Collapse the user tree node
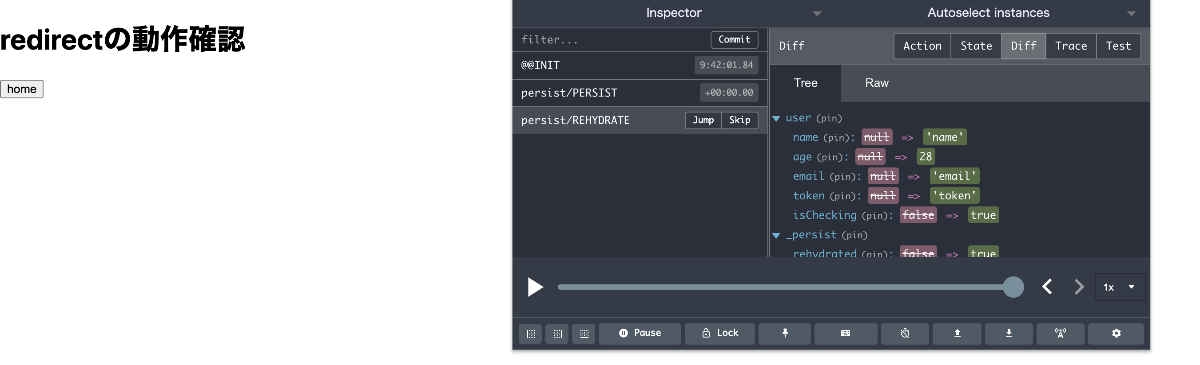This screenshot has height=365, width=1200. click(x=777, y=118)
